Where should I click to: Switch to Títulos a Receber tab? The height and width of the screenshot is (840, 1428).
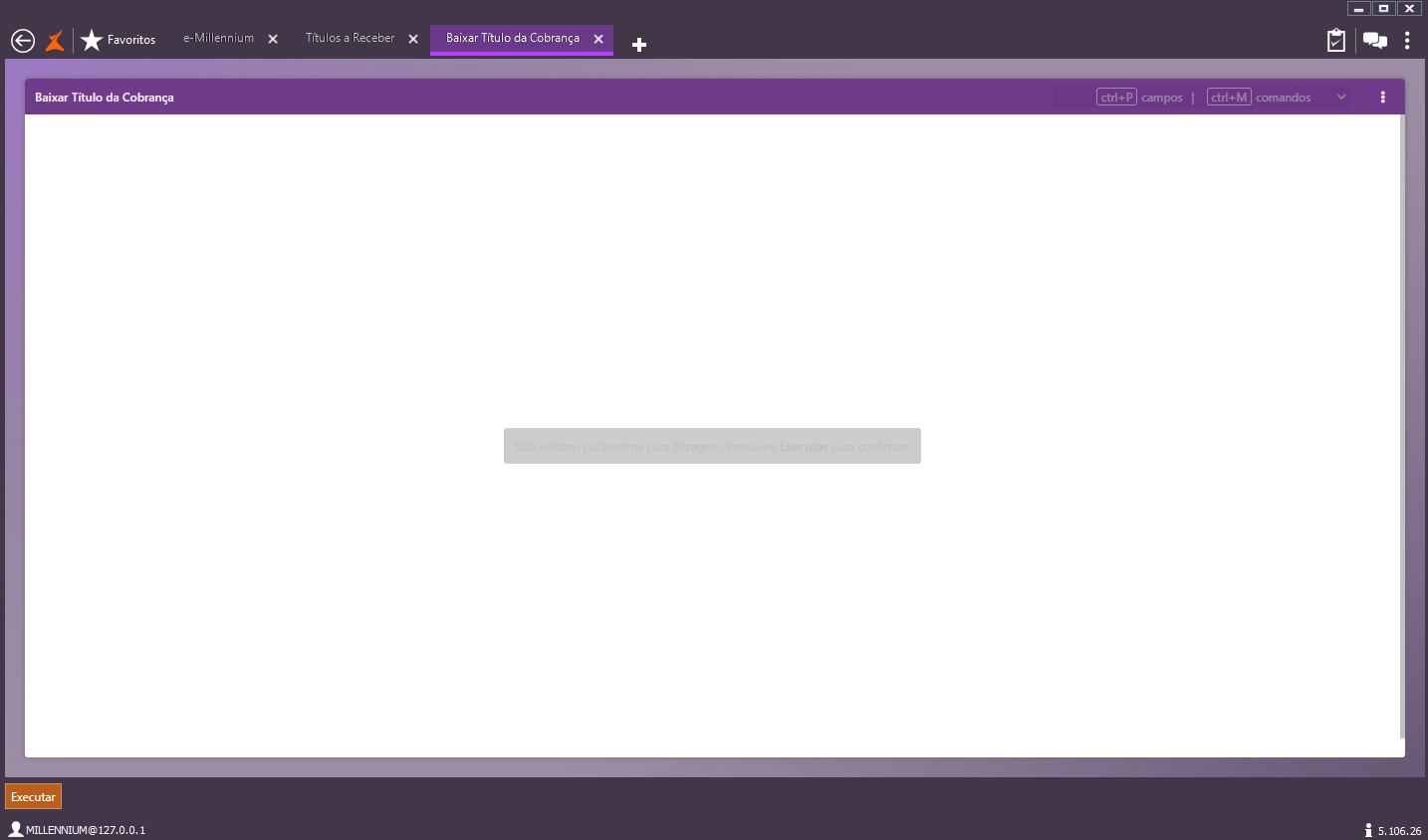tap(350, 38)
